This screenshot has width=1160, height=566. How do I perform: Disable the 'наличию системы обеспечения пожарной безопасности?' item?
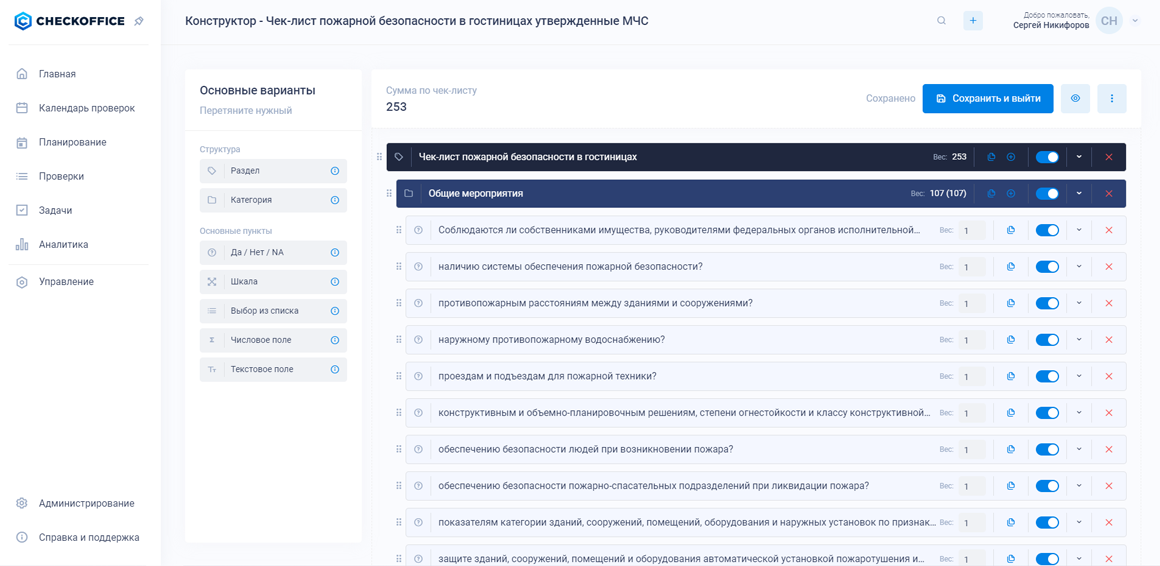(1047, 267)
